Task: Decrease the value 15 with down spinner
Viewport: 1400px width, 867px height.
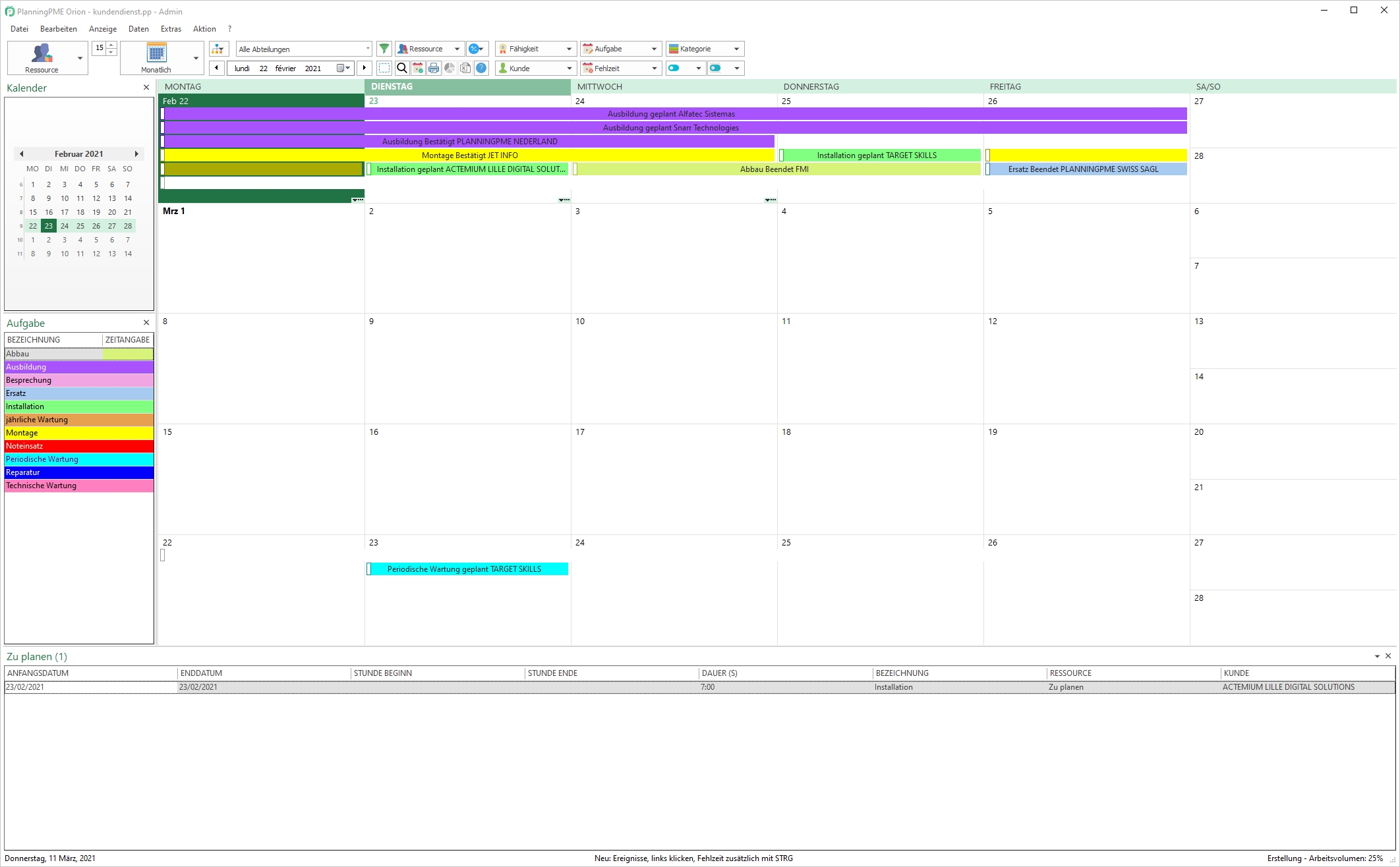Action: pyautogui.click(x=111, y=52)
